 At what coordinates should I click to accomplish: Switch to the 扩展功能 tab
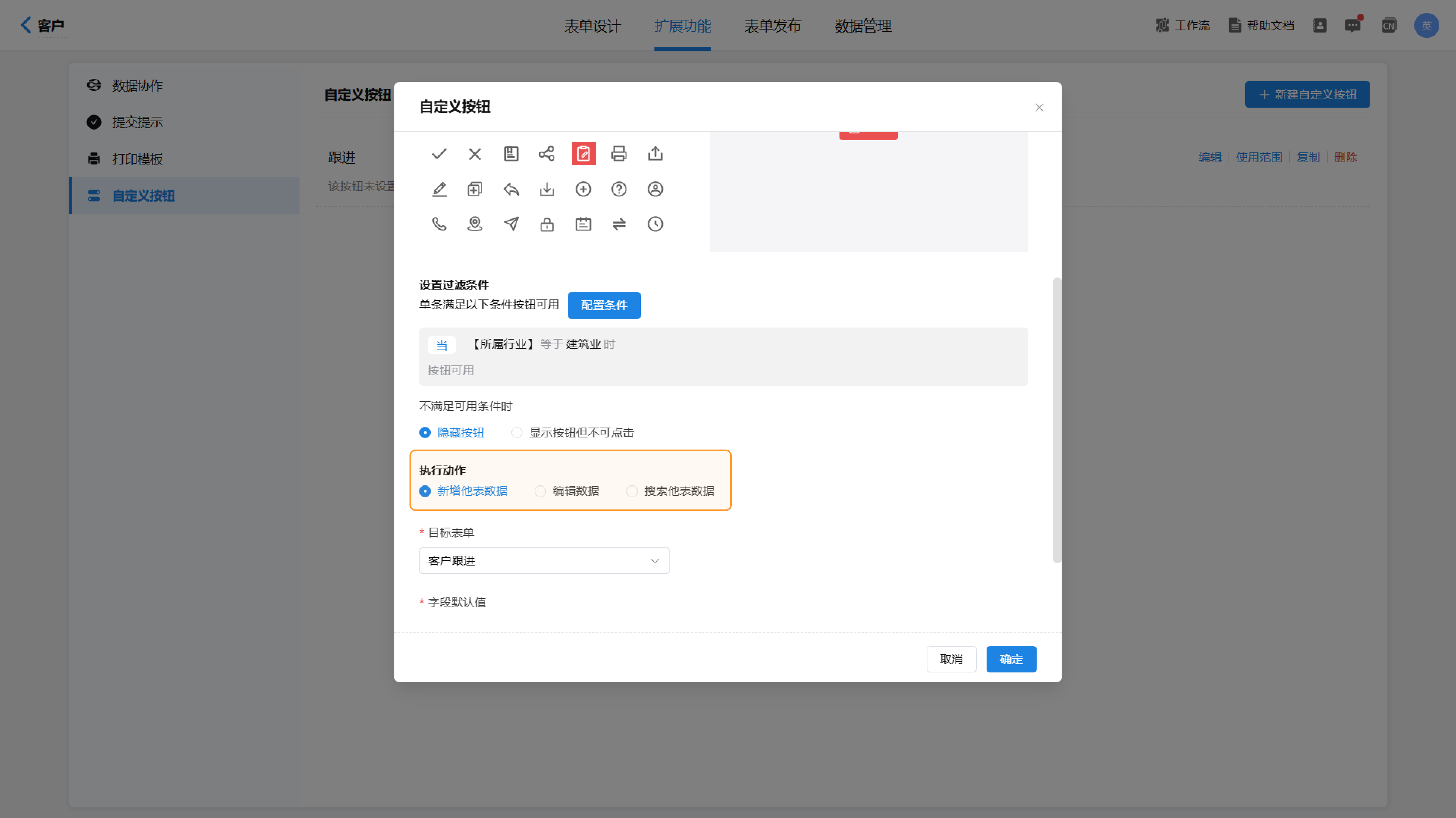[x=683, y=26]
